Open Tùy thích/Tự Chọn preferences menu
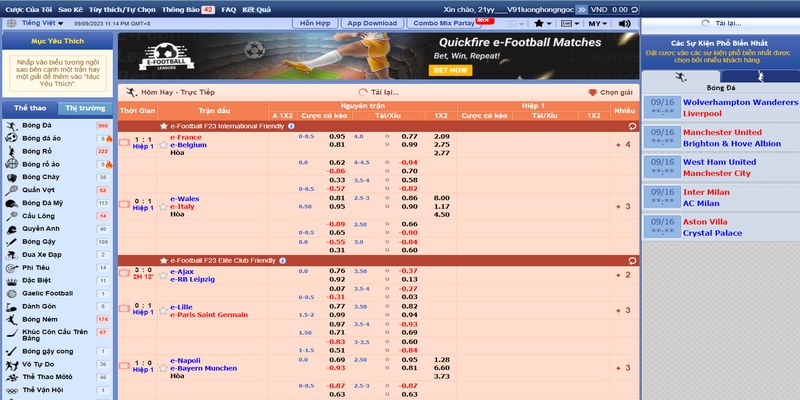The image size is (800, 400). pos(122,10)
